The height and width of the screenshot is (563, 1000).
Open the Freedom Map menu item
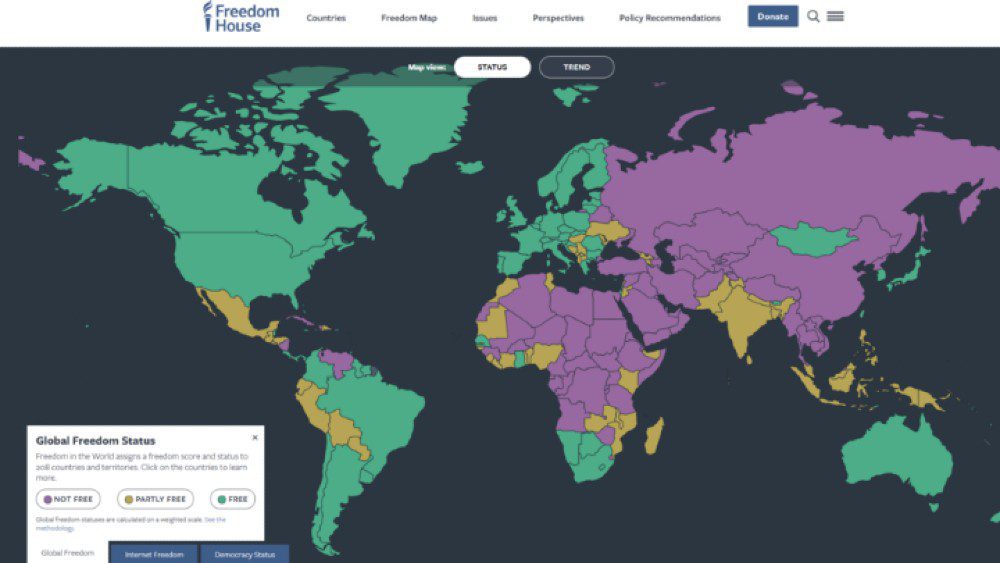(x=408, y=18)
